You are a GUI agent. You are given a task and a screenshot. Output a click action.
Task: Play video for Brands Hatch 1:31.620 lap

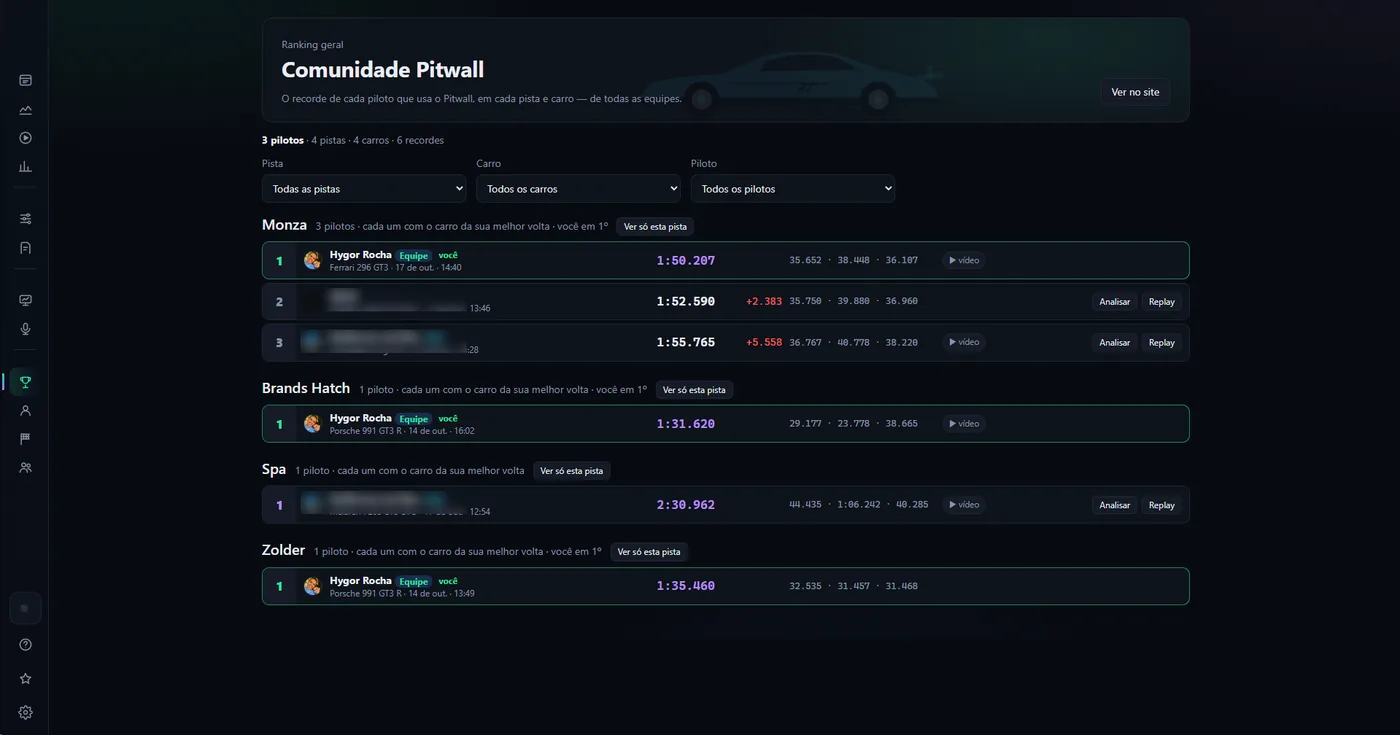click(x=963, y=424)
